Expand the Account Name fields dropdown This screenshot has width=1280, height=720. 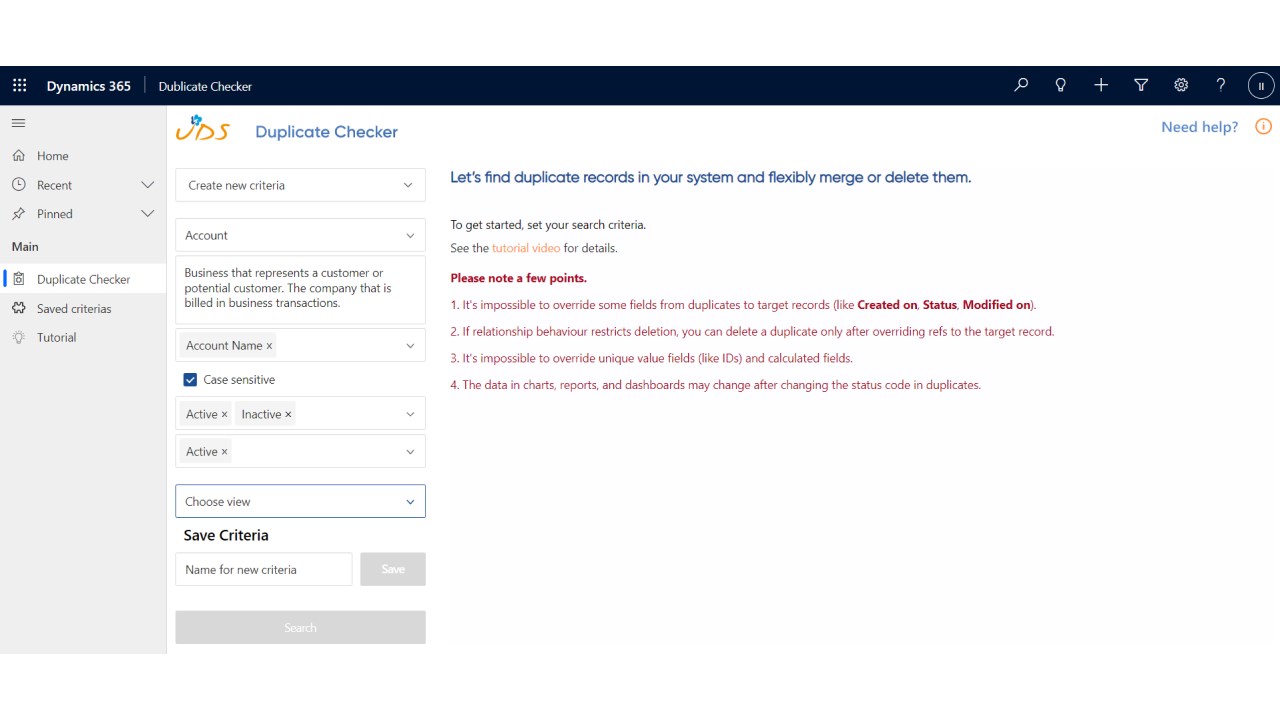(410, 346)
